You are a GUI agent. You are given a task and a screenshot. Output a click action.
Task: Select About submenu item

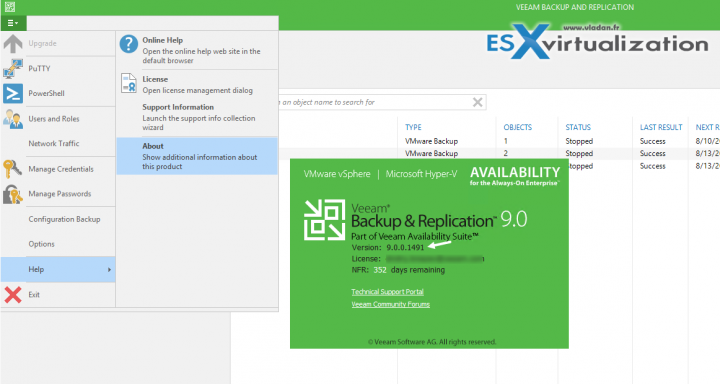click(x=197, y=156)
